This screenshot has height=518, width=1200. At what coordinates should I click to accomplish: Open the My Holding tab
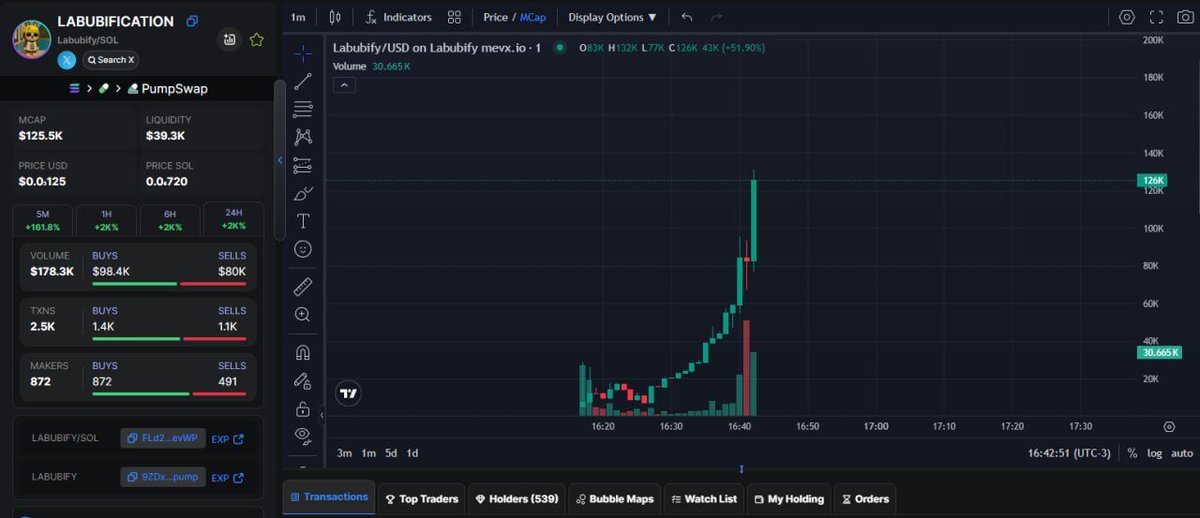(x=789, y=498)
